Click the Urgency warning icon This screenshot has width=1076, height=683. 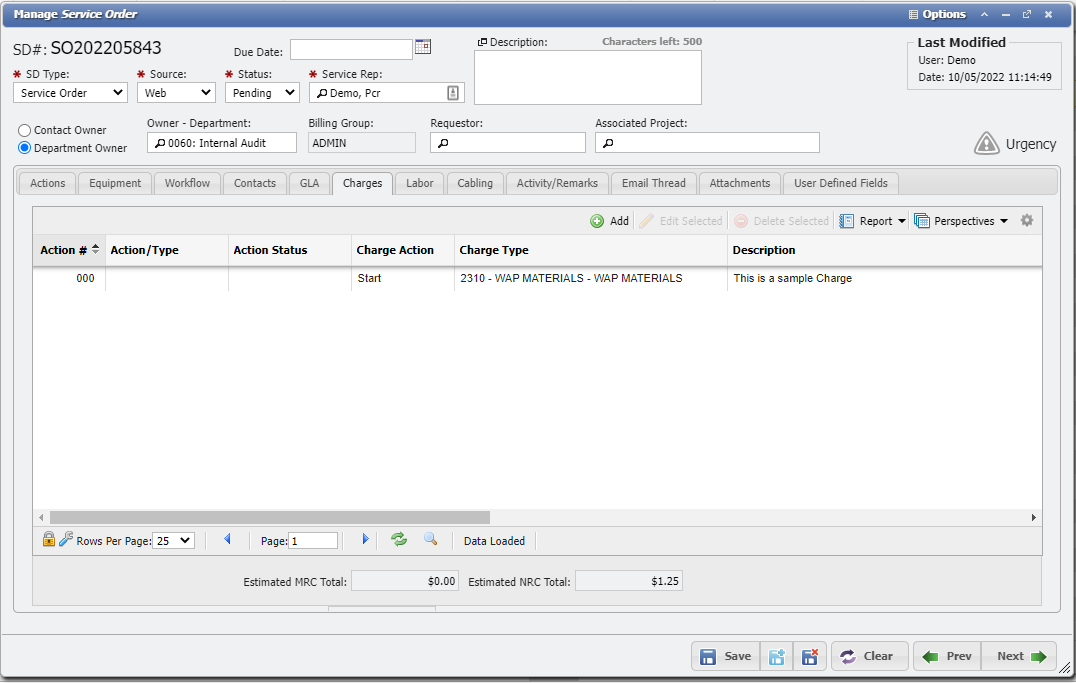pos(985,143)
